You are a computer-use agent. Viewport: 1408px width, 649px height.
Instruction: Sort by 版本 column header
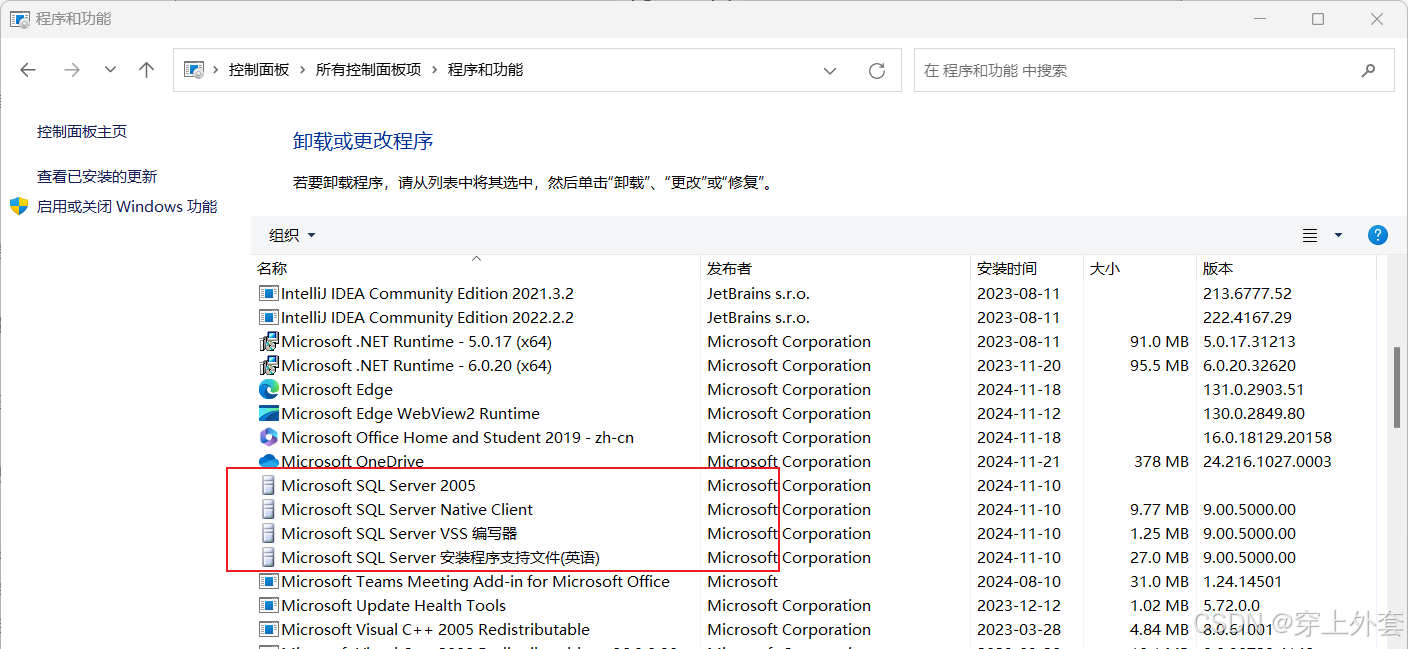tap(1218, 268)
